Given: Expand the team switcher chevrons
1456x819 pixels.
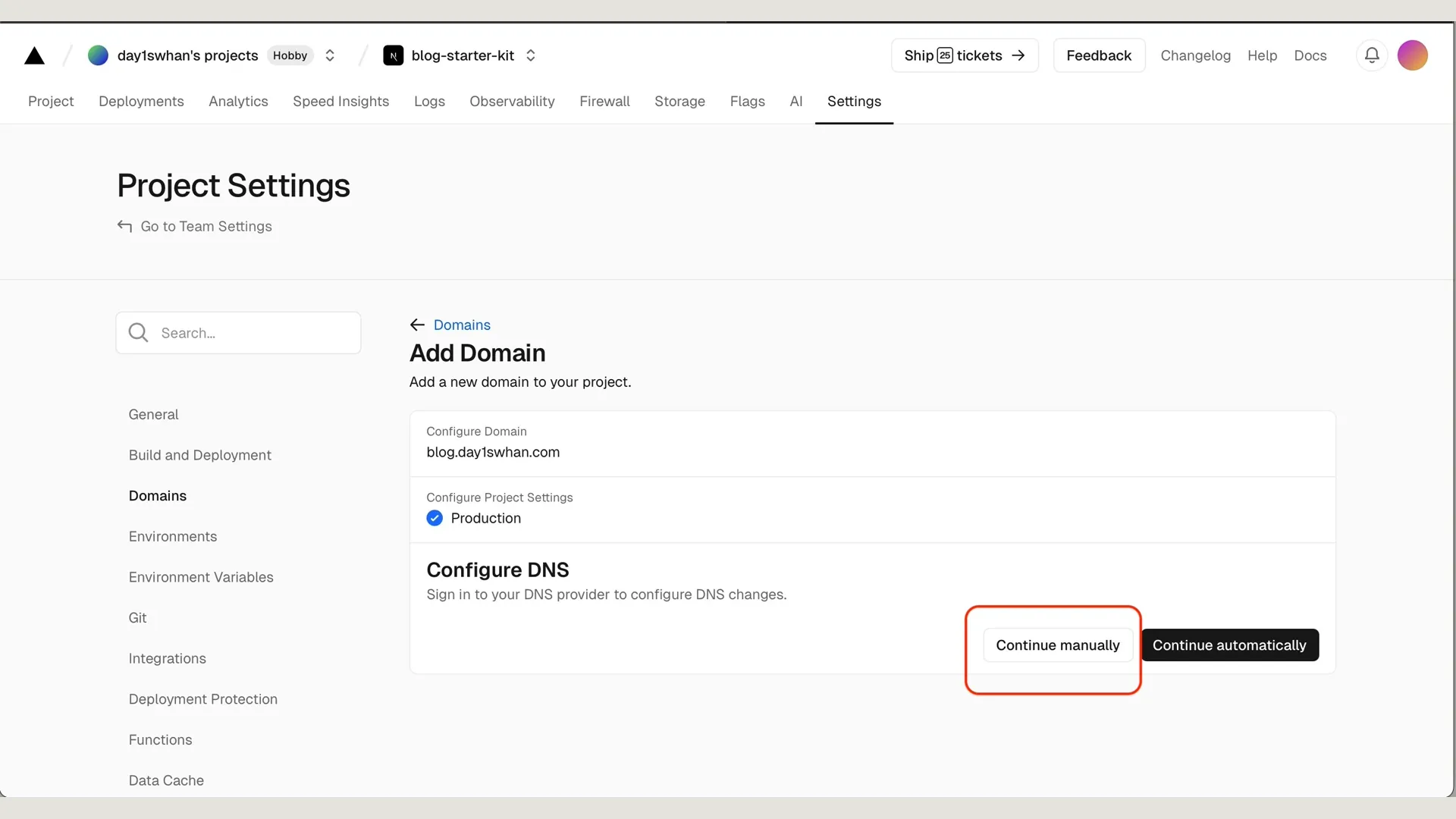Looking at the screenshot, I should 330,55.
